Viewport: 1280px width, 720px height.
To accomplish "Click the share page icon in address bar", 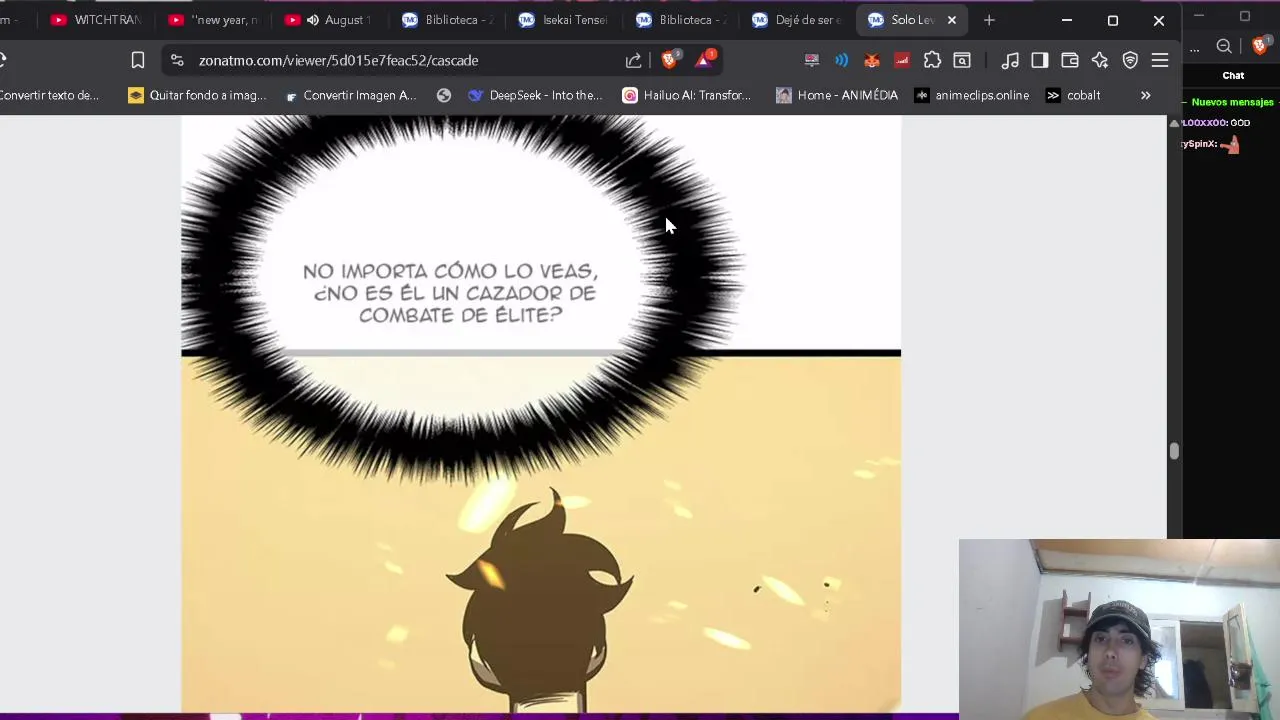I will click(x=633, y=60).
